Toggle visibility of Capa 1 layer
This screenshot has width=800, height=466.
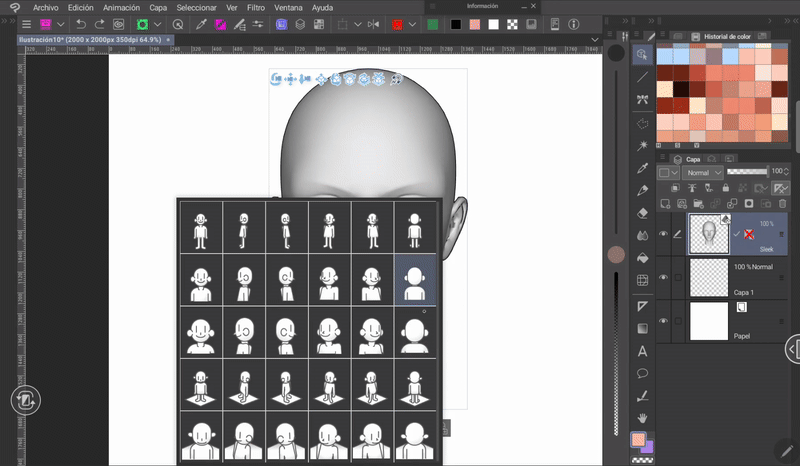[x=662, y=277]
